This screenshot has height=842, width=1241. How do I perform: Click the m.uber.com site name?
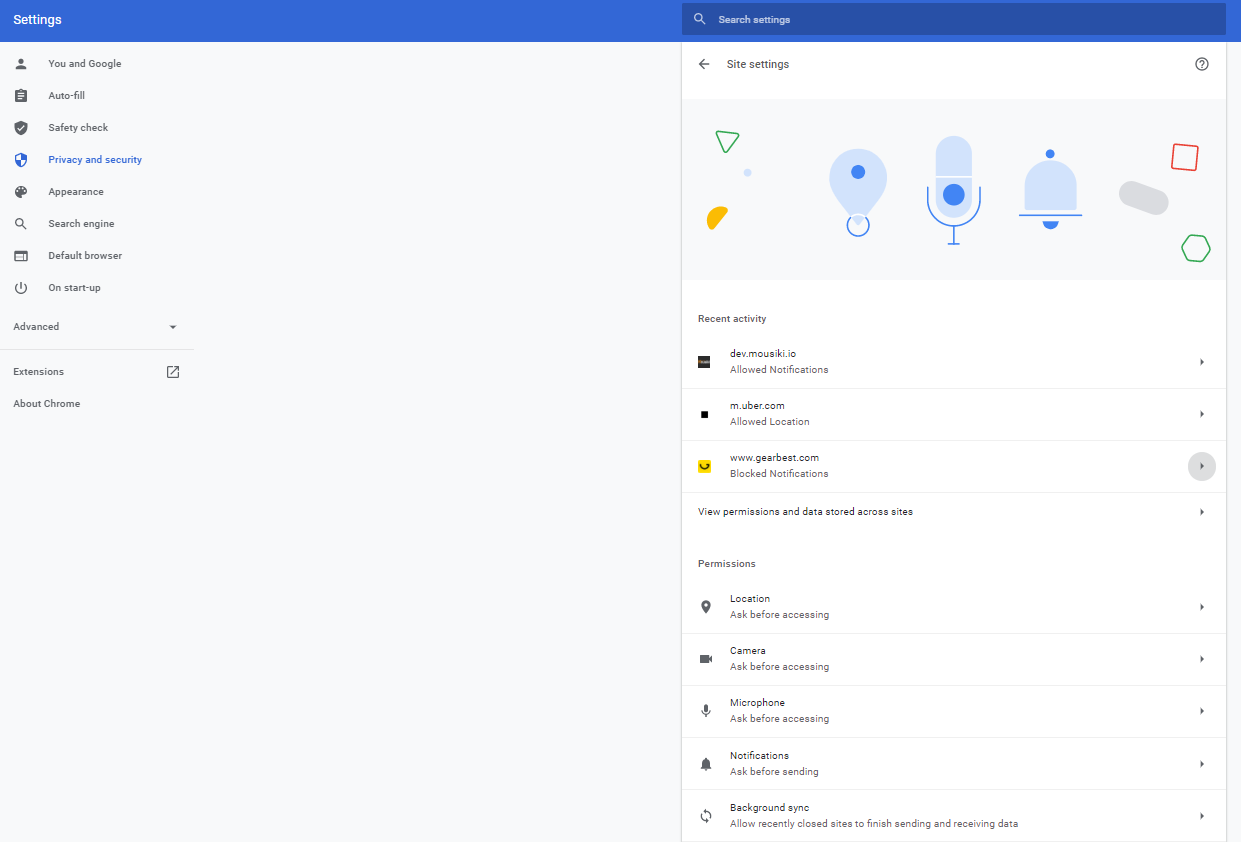click(x=757, y=406)
